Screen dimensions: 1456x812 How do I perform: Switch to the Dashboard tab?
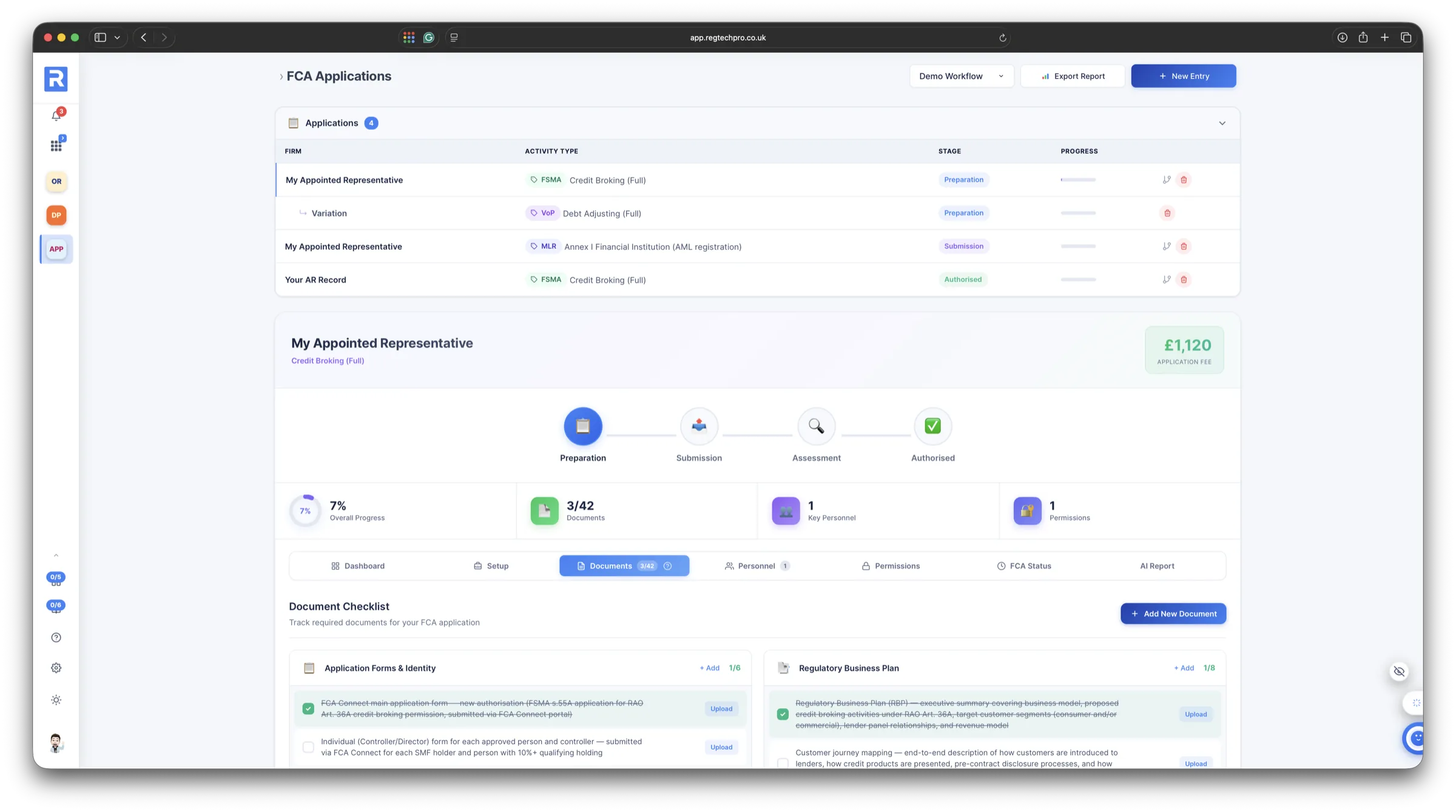(358, 566)
